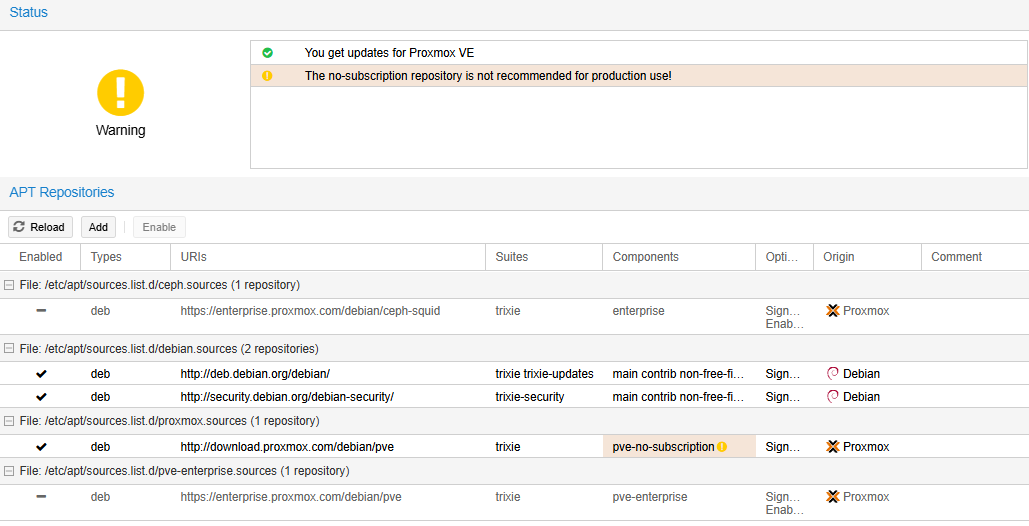This screenshot has height=526, width=1029.
Task: Click options cell in pve-enterprise row
Action: coord(784,504)
